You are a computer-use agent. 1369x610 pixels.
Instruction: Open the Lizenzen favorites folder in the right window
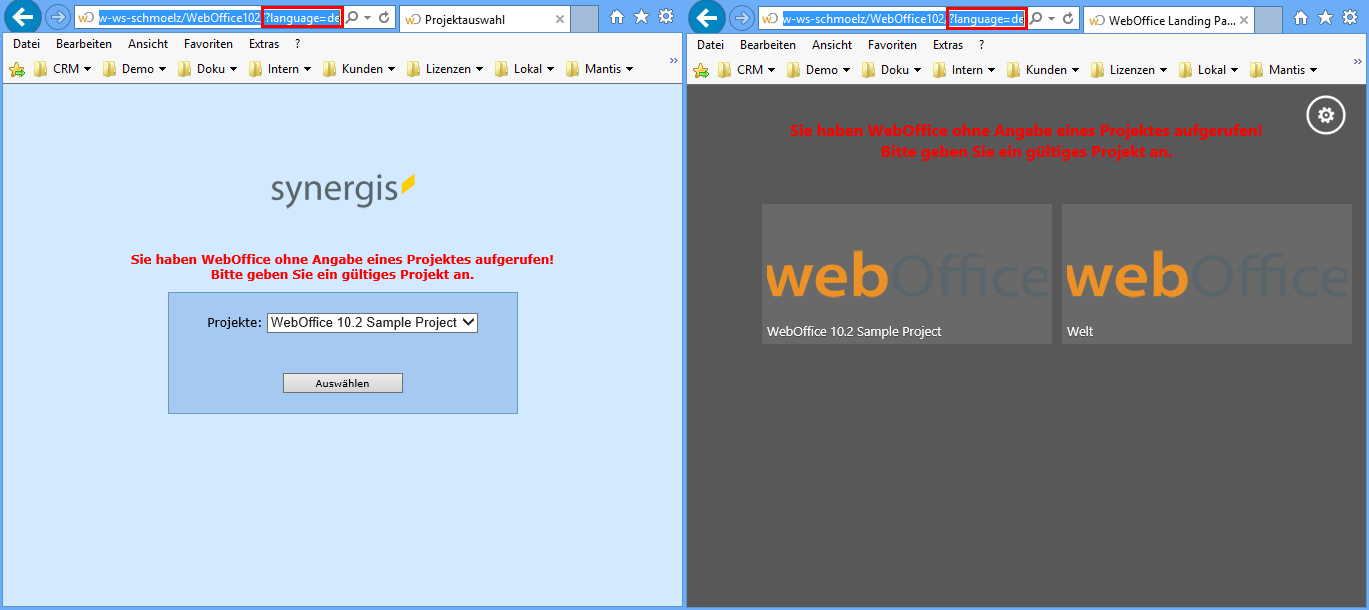[x=1128, y=69]
